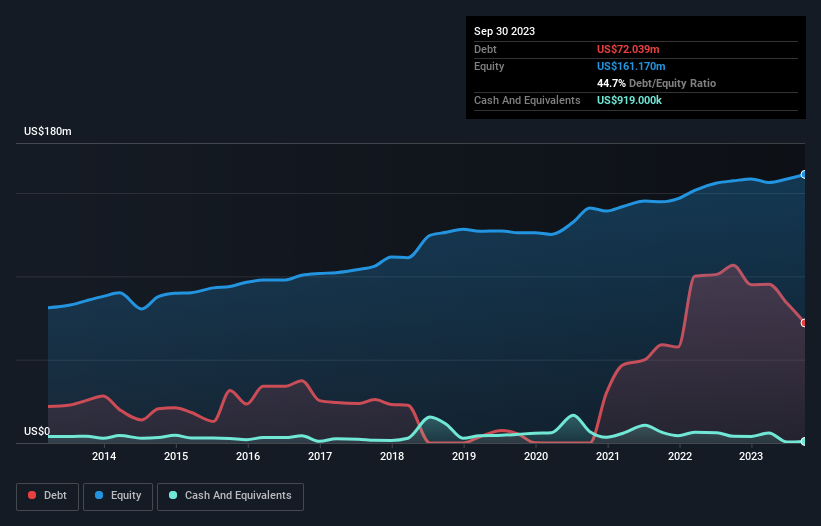Image resolution: width=821 pixels, height=526 pixels.
Task: Click the US$72.039m Debt value in tooltip
Action: [630, 49]
